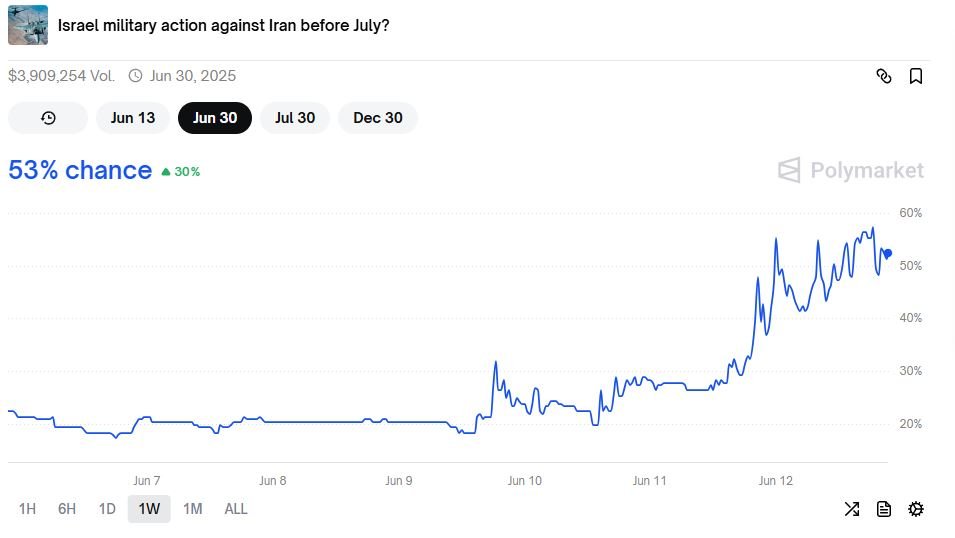Click the shuffle compare icon below chart
The image size is (955, 538).
[852, 509]
